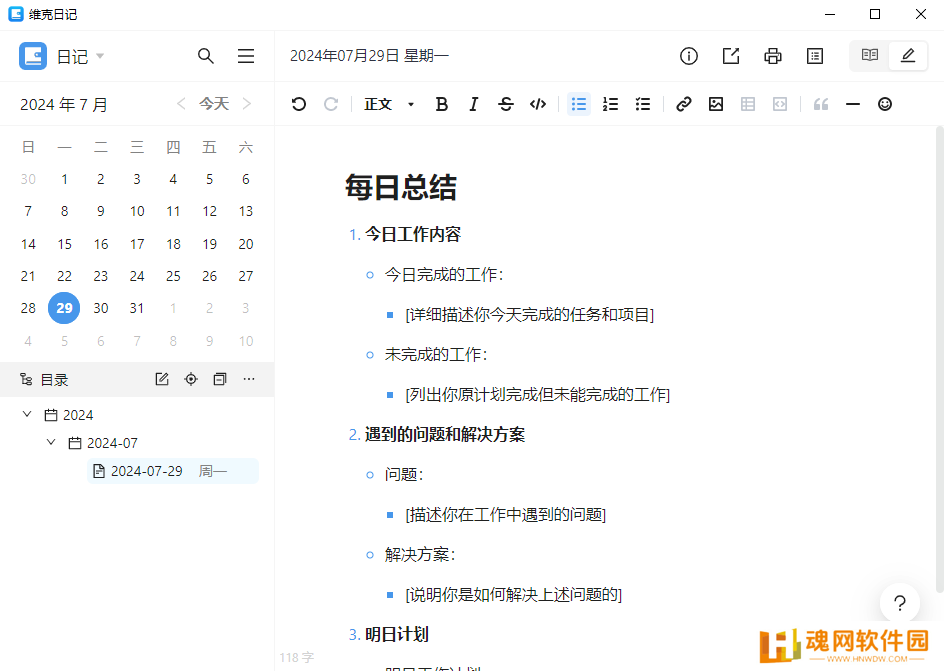This screenshot has height=671, width=944.
Task: Click the 遇到的问题和解决方案 heading
Action: point(445,434)
